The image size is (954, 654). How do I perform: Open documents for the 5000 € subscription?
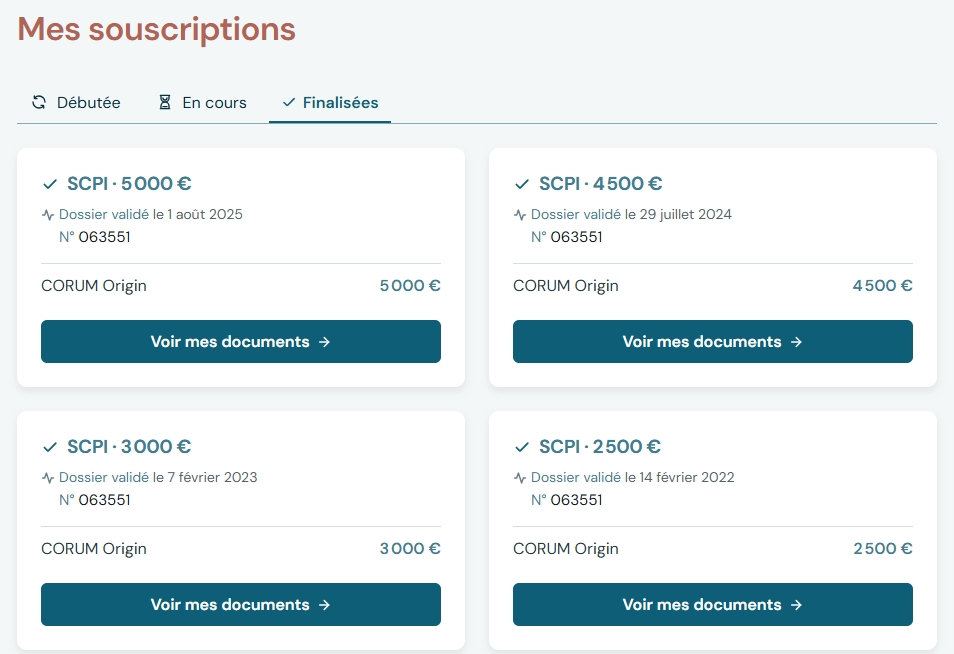coord(241,341)
